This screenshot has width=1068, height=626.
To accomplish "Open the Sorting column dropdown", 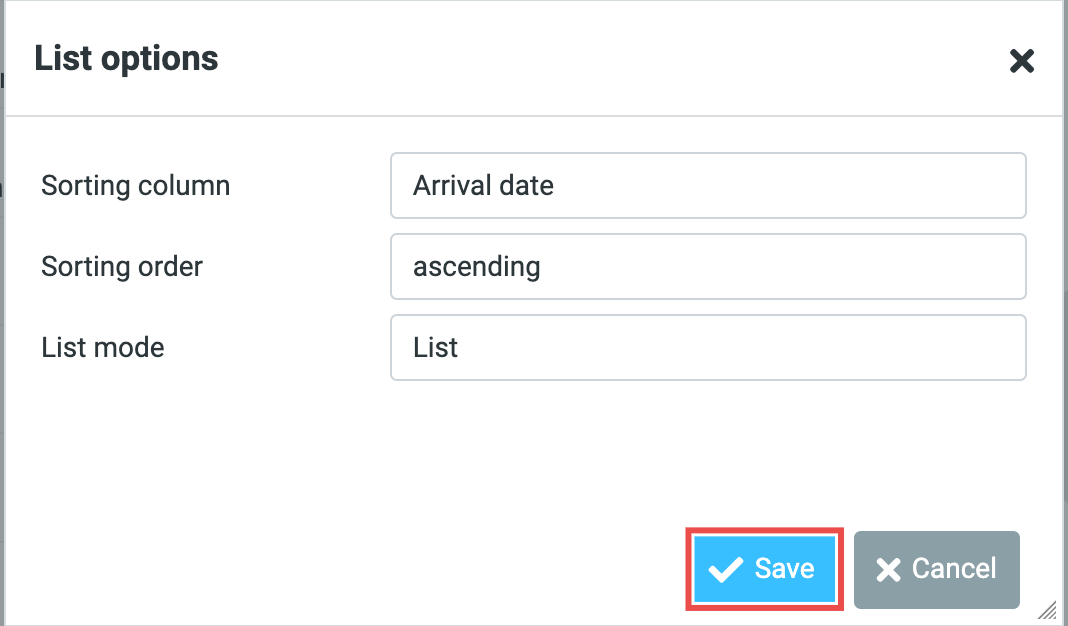I will [708, 185].
